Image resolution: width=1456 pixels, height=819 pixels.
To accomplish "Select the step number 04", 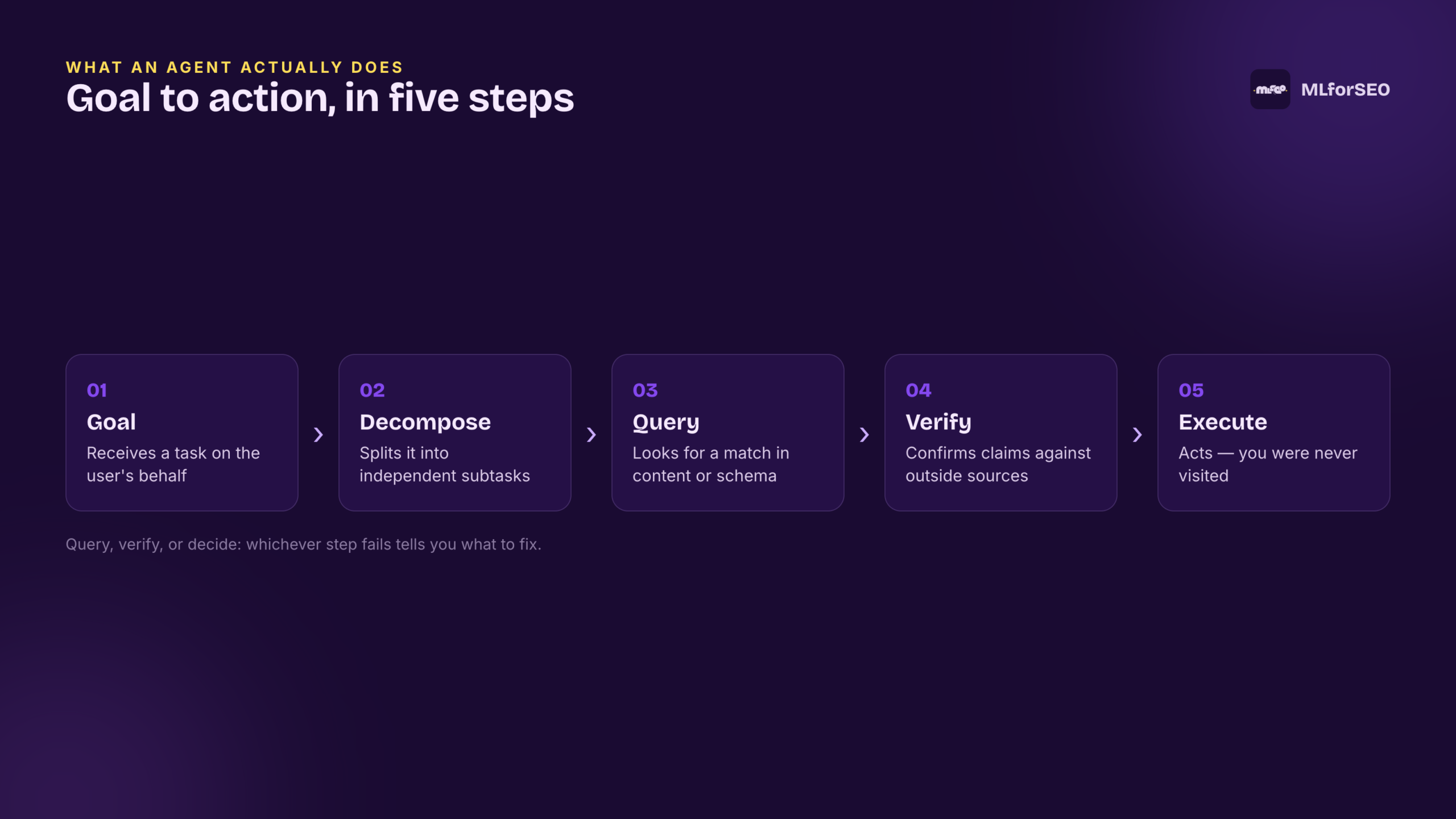I will [919, 390].
